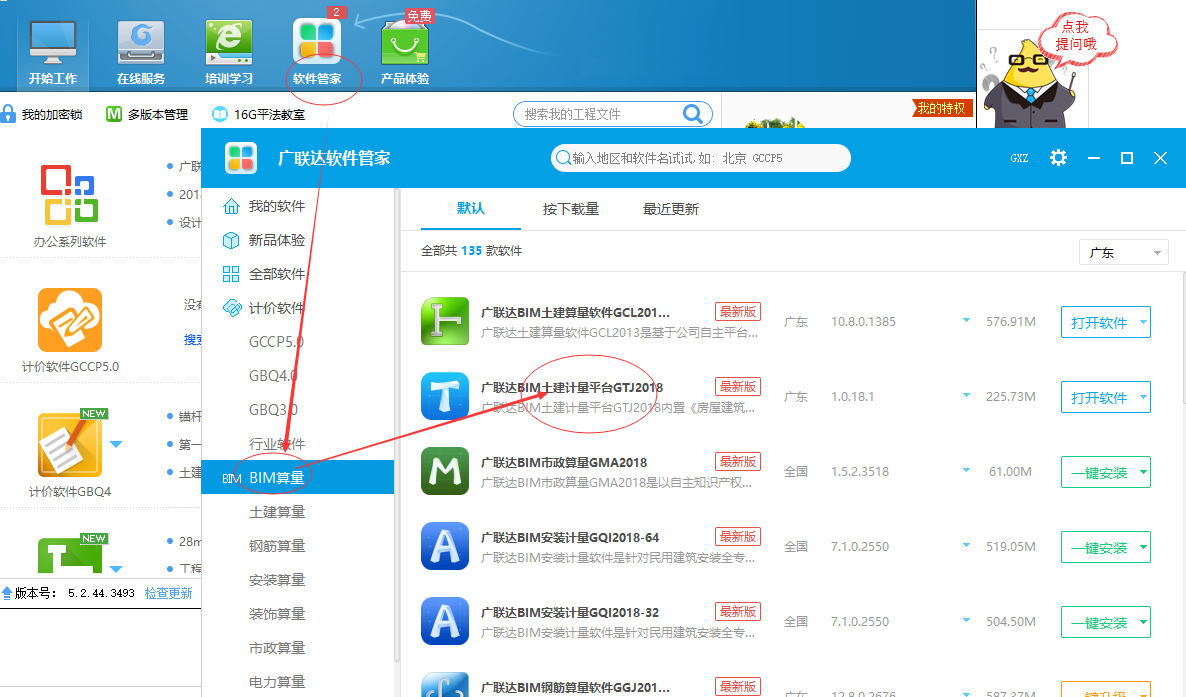Switch to the 最近更新 tab
This screenshot has height=697, width=1186.
coord(671,209)
